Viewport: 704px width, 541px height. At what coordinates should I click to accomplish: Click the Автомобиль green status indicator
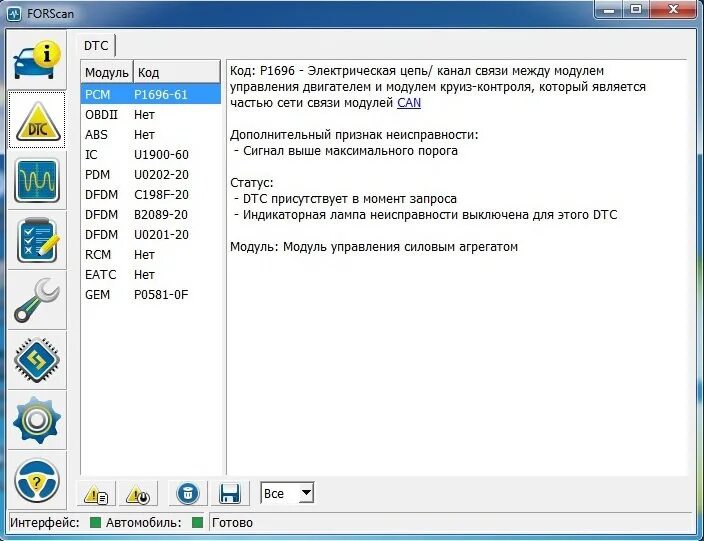point(197,523)
